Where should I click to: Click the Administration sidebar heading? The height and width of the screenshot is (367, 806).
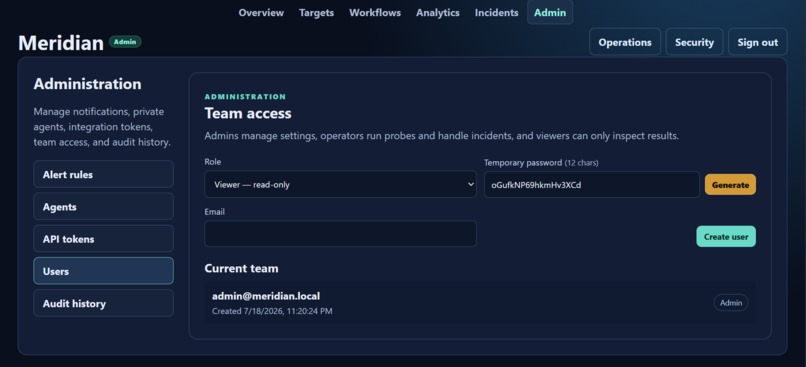pyautogui.click(x=87, y=84)
